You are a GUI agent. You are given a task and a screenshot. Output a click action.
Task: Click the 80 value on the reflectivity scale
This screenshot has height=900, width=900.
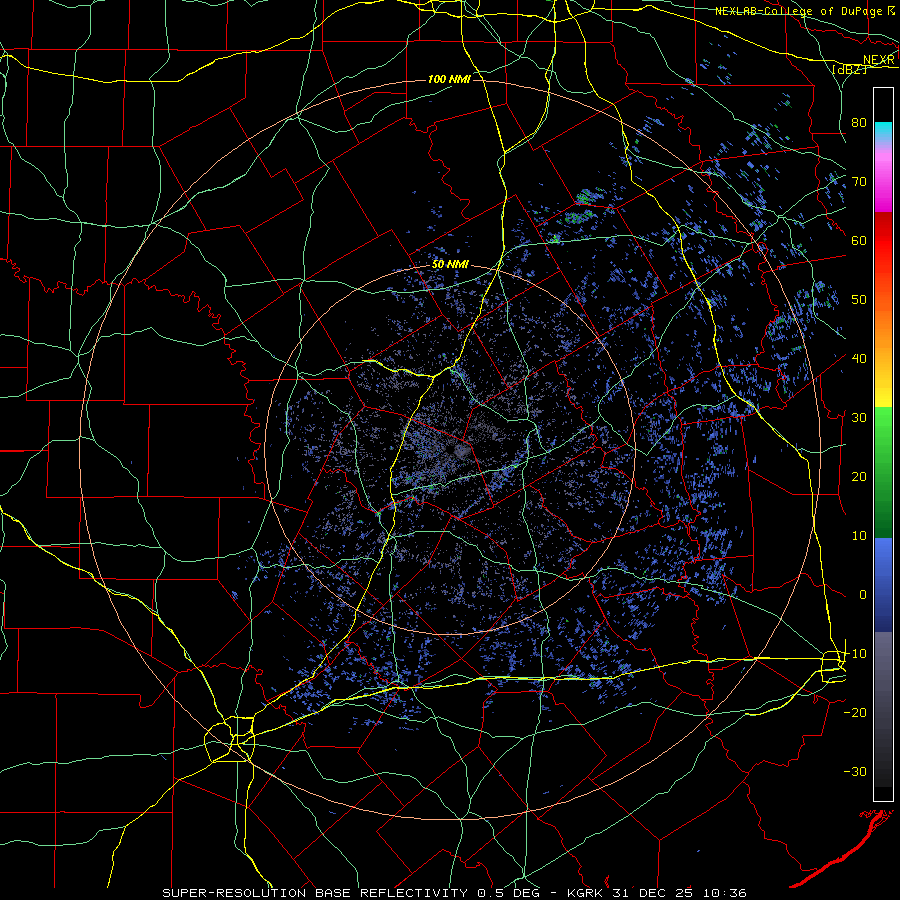(x=859, y=123)
